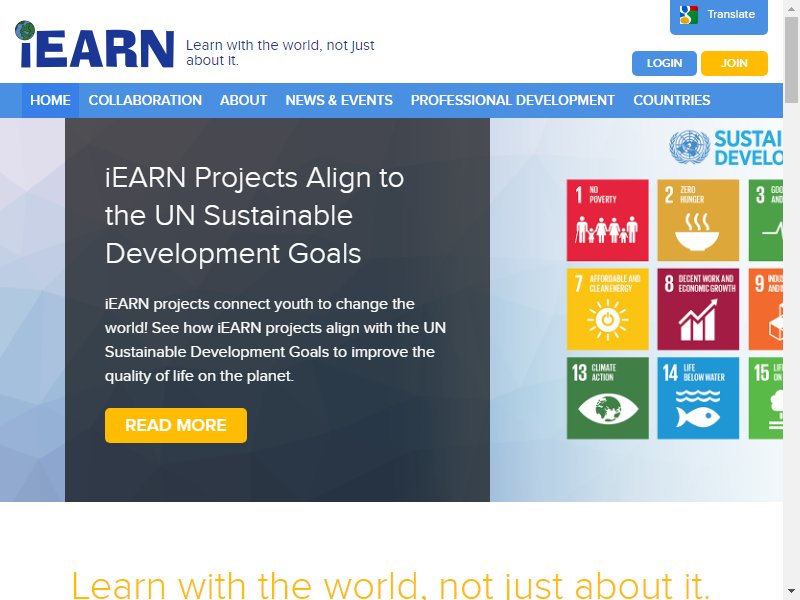
Task: Select the Affordable and Clean Energy tile
Action: pos(608,309)
